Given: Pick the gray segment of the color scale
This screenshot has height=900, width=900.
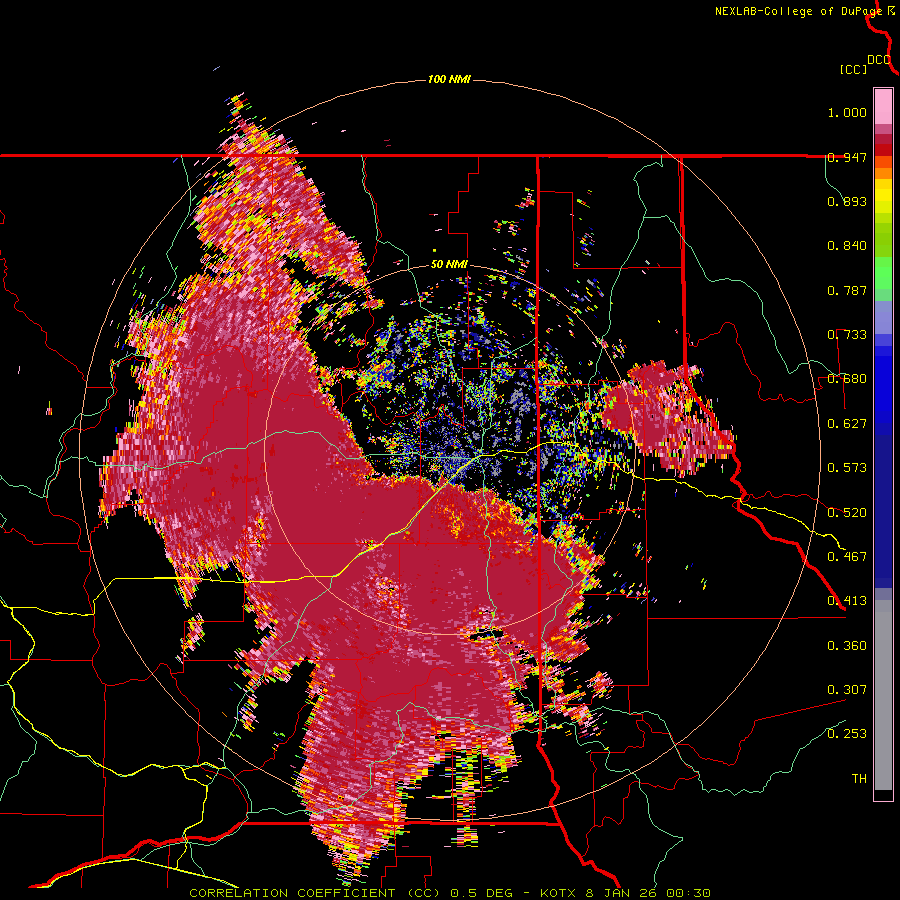Looking at the screenshot, I should tap(883, 695).
